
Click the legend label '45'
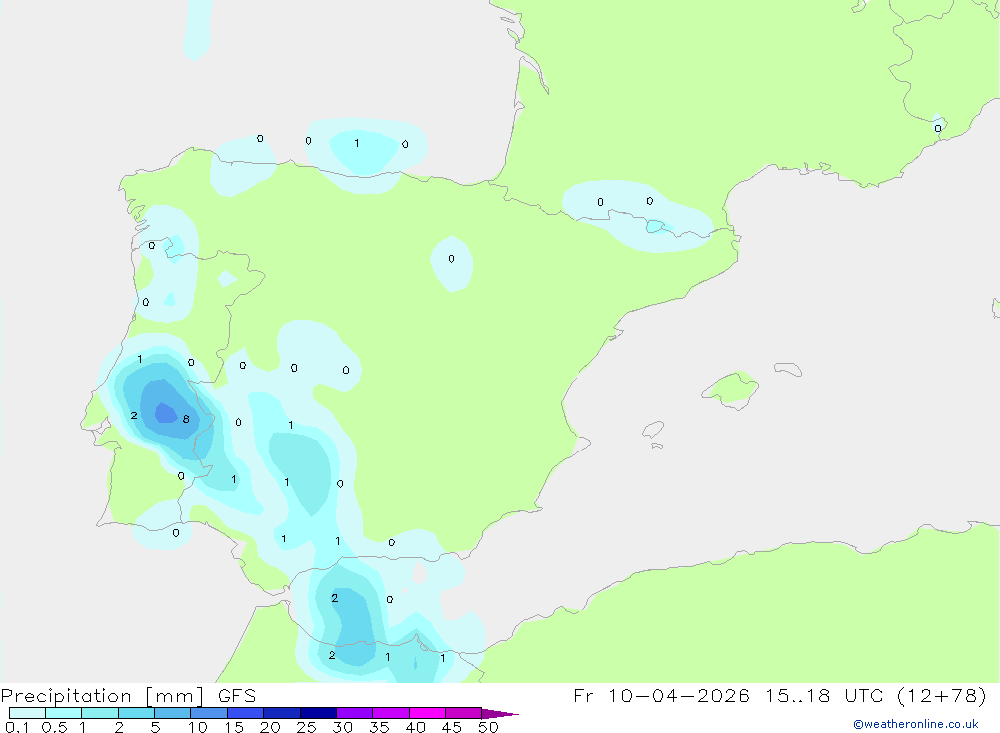[452, 727]
